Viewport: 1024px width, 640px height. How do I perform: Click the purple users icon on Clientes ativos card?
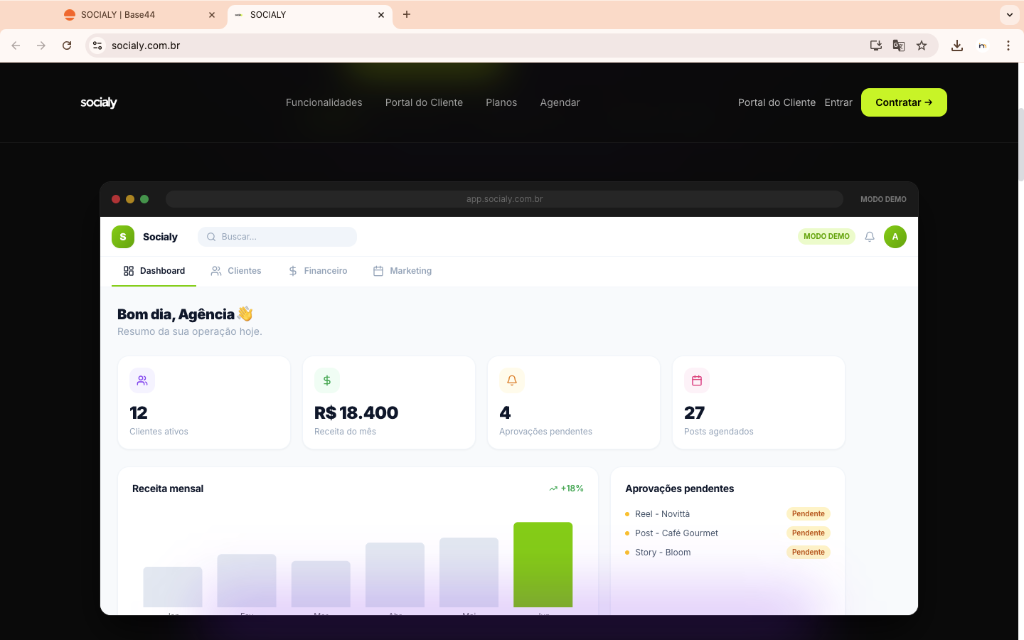tap(142, 380)
